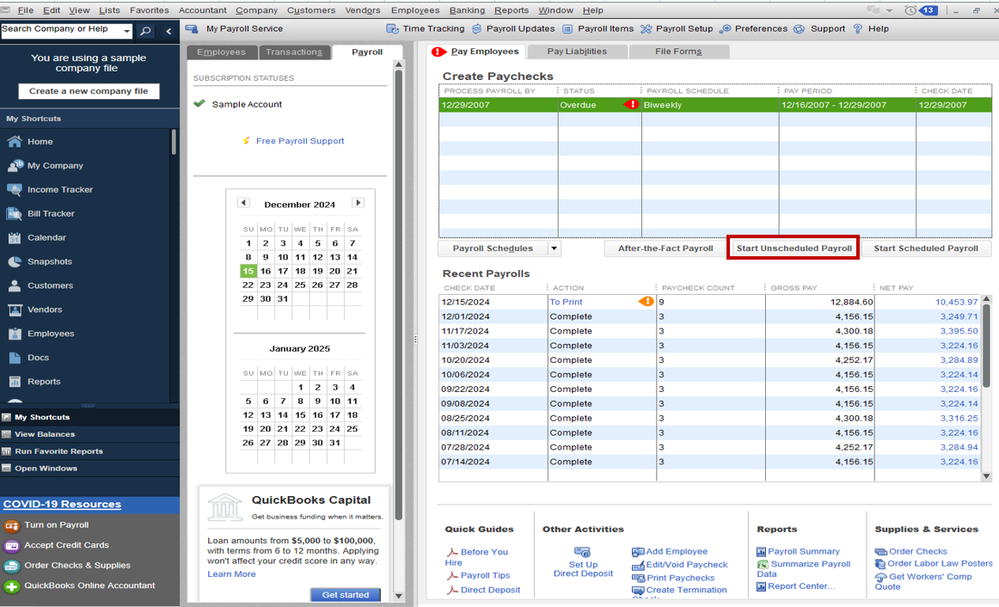Open View Balances section
Image resolution: width=999 pixels, height=607 pixels.
tap(45, 434)
